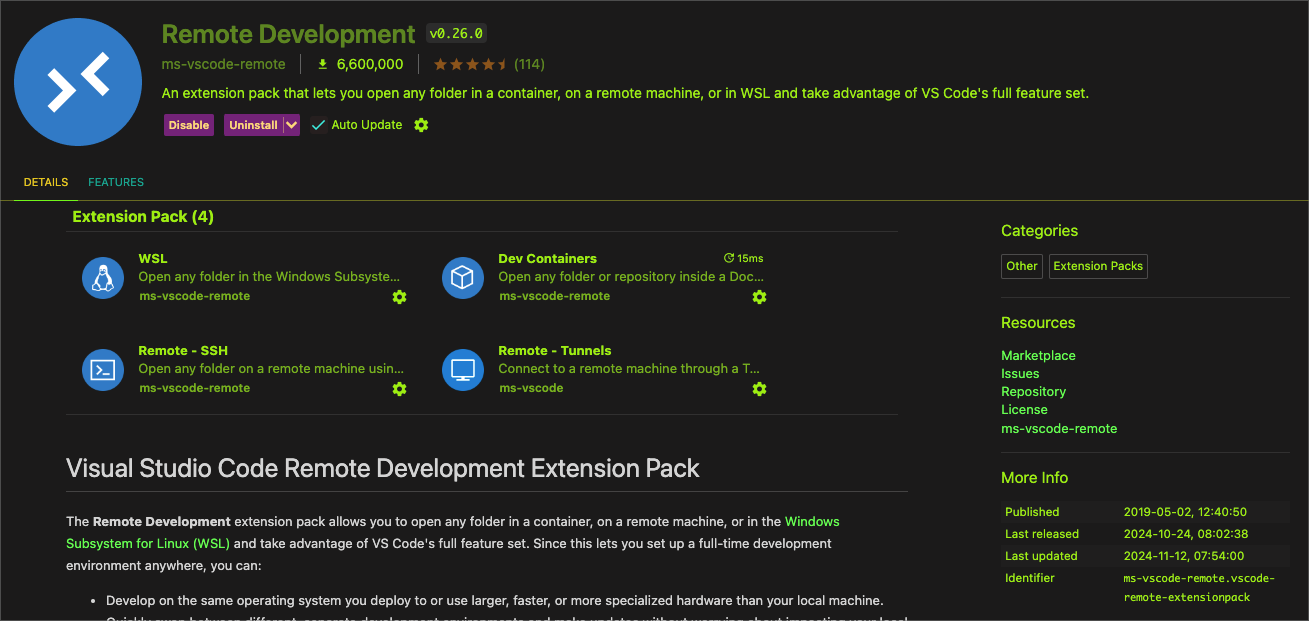The width and height of the screenshot is (1309, 621).
Task: Disable the Remote Development extension
Action: [x=189, y=125]
